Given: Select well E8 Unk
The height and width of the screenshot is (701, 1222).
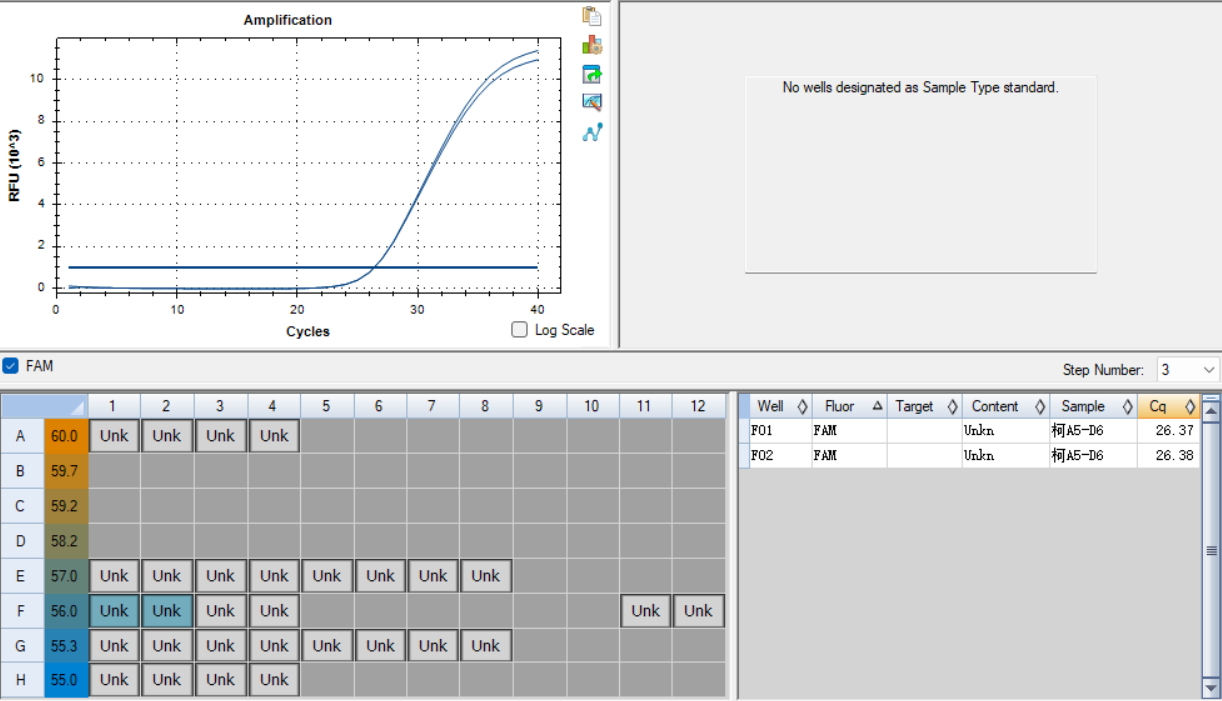Looking at the screenshot, I should click(486, 576).
